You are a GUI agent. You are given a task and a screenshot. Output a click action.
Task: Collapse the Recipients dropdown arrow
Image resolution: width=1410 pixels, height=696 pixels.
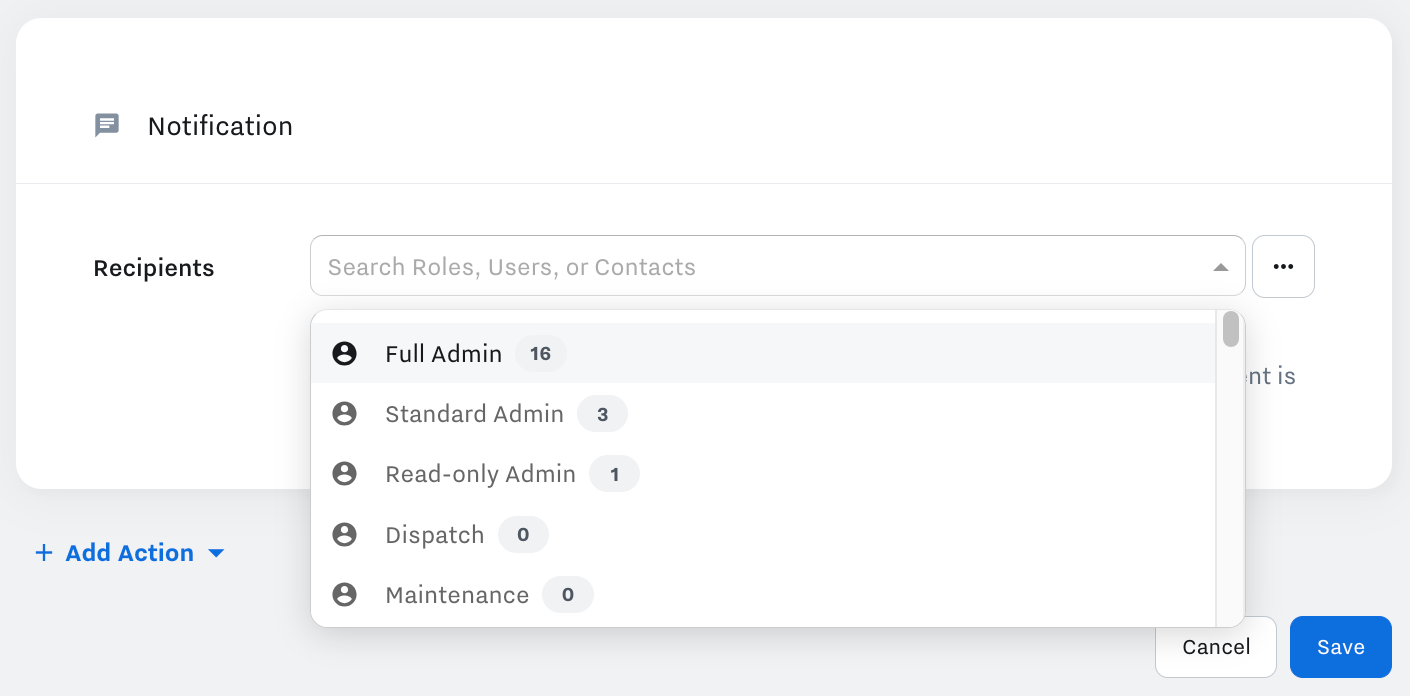pyautogui.click(x=1220, y=267)
